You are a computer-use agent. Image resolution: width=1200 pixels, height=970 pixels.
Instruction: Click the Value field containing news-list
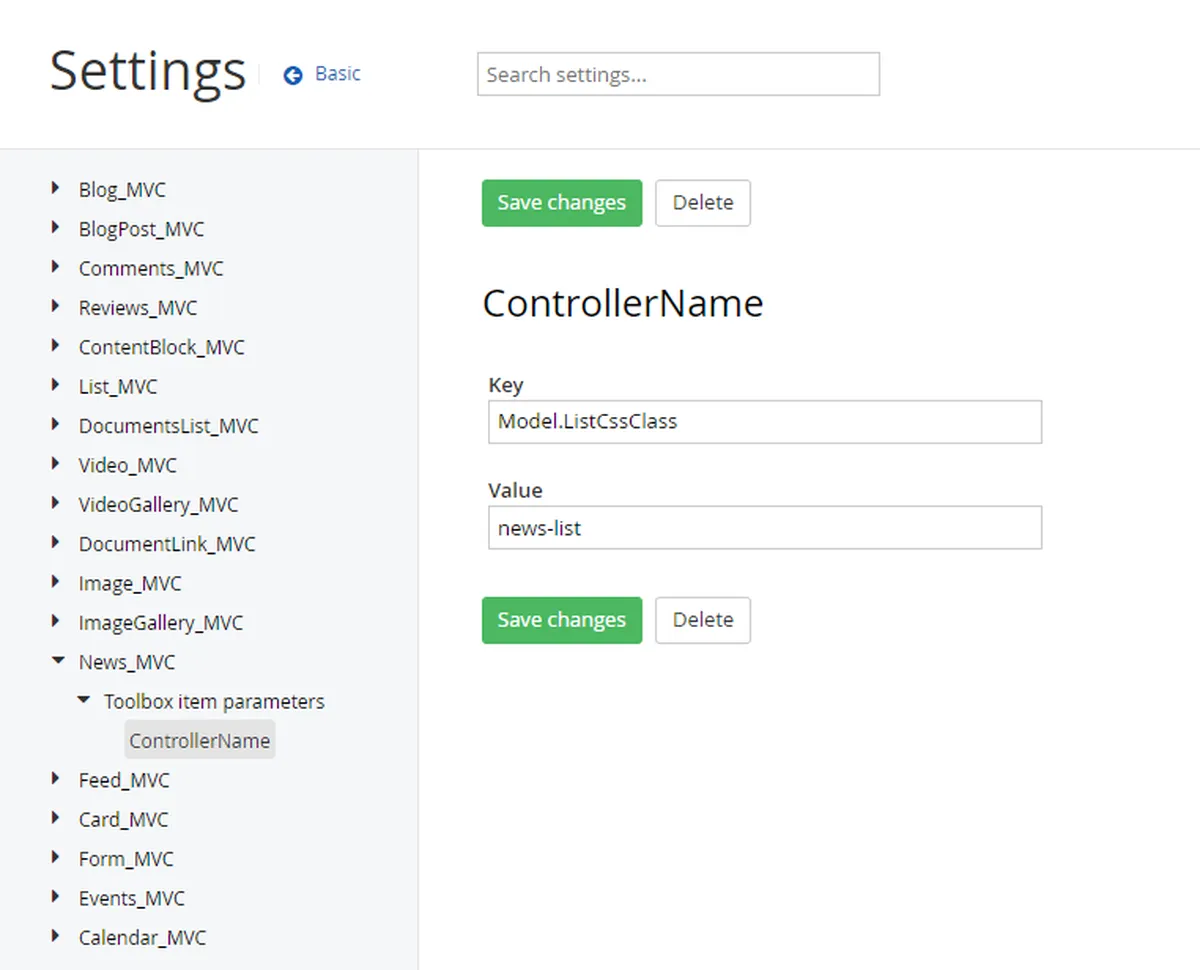point(765,527)
